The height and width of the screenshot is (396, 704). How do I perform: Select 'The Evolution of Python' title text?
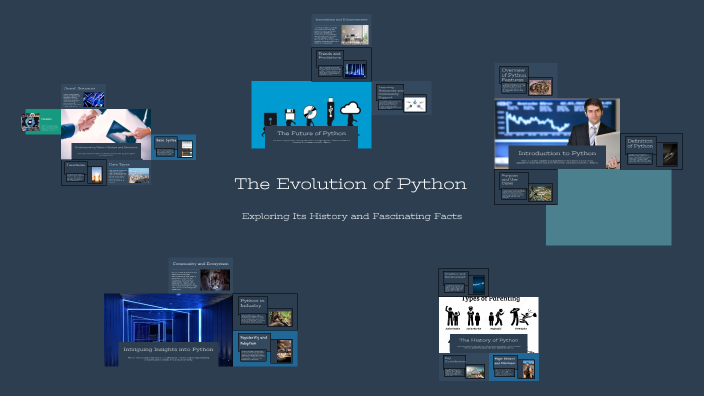(351, 184)
